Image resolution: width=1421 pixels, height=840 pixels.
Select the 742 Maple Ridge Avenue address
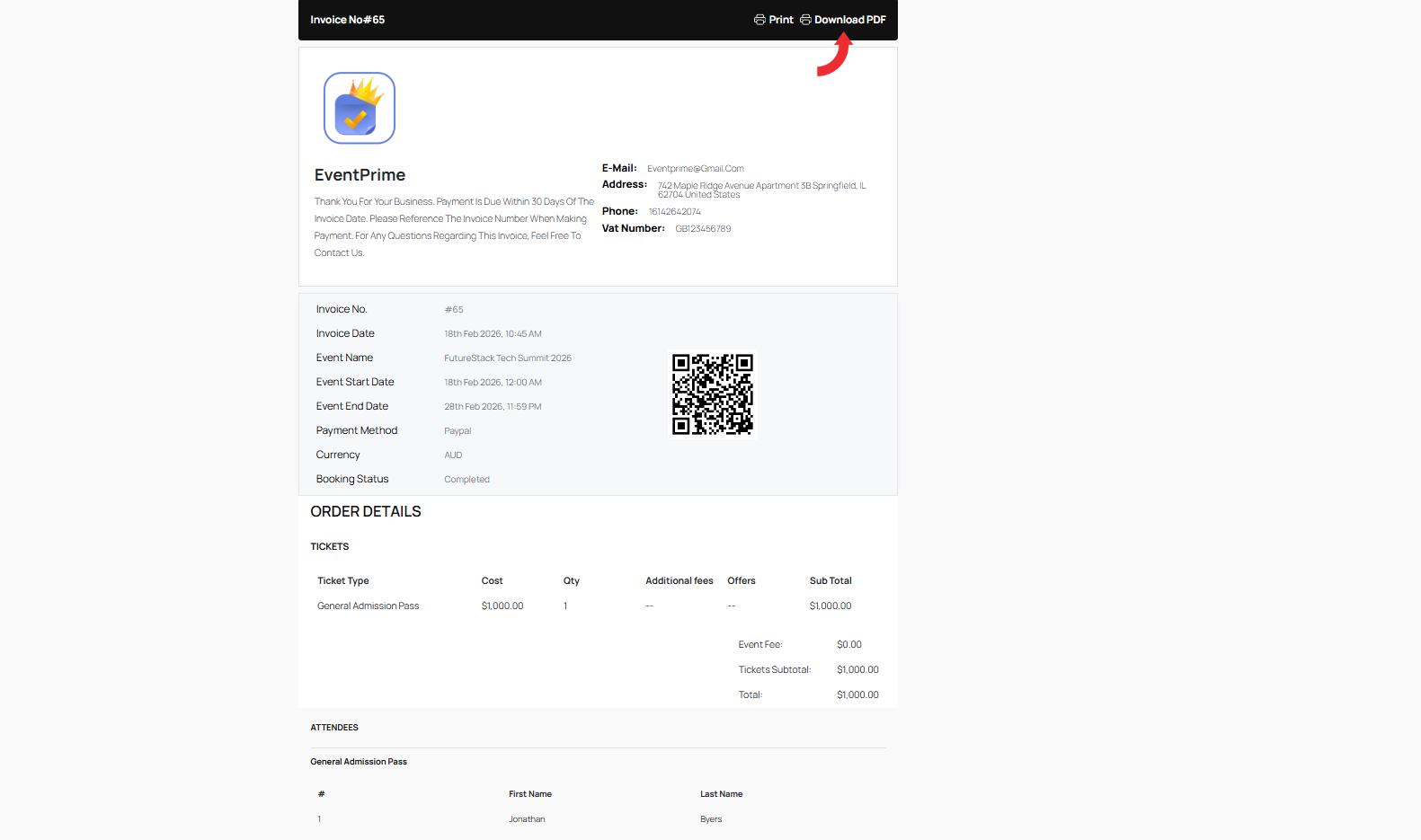[761, 190]
